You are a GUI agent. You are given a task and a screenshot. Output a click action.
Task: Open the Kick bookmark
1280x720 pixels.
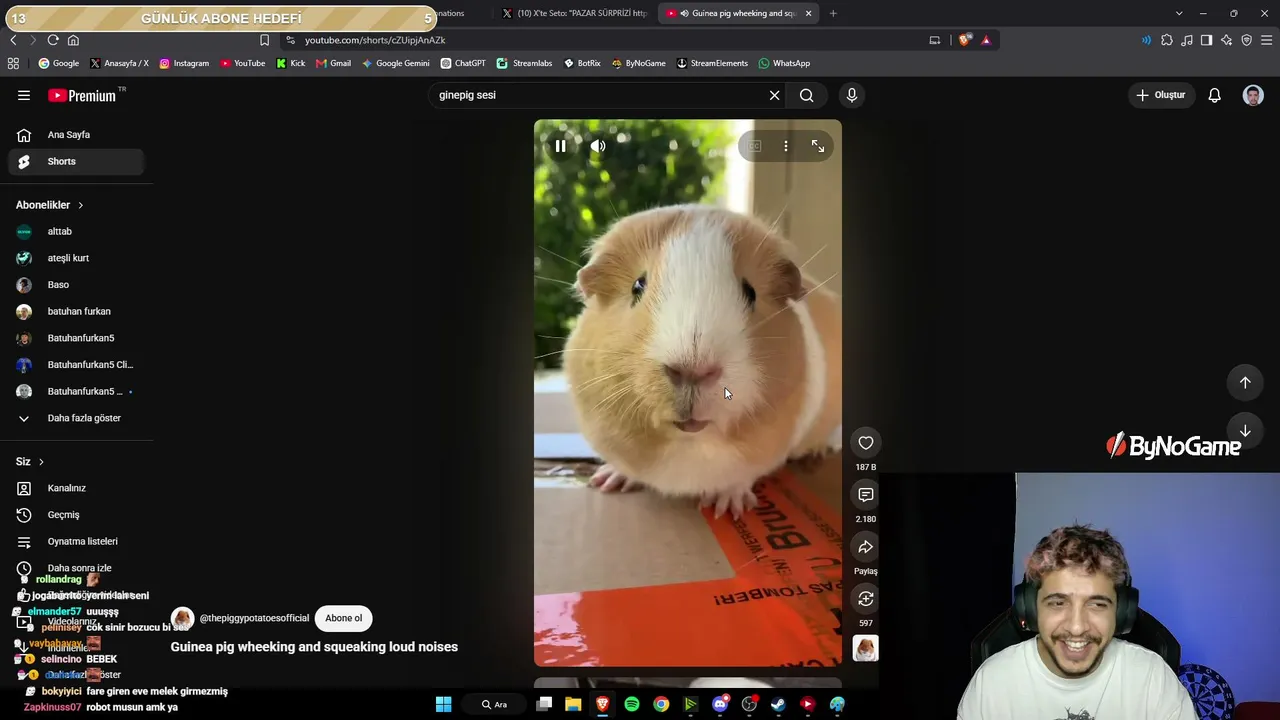[290, 63]
